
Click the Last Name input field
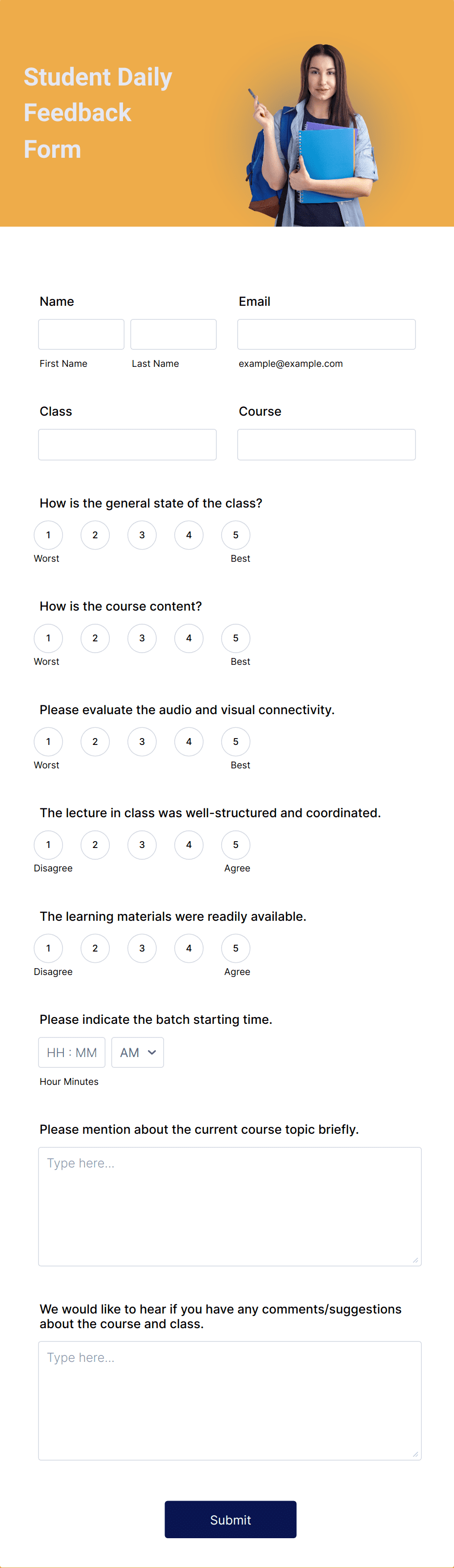click(x=173, y=334)
